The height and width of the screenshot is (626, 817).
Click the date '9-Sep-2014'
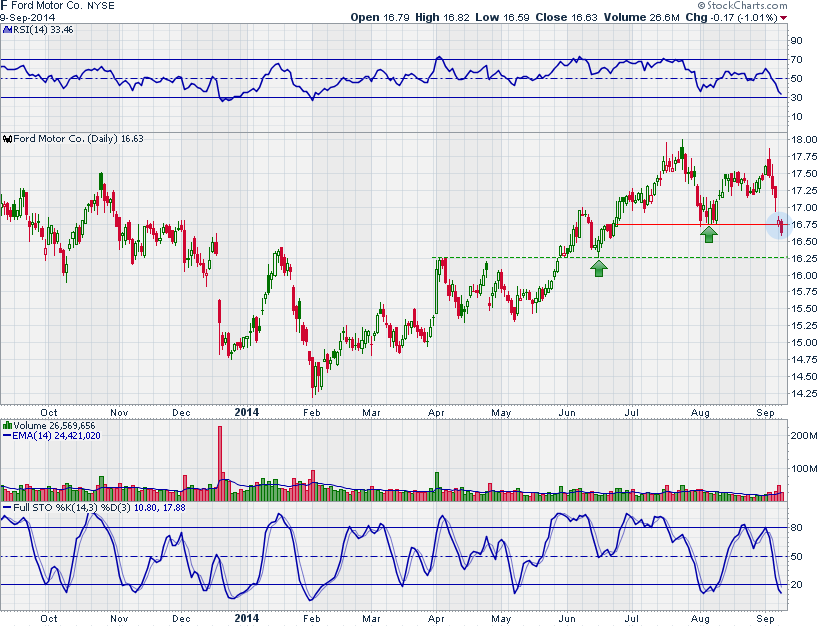[27, 17]
